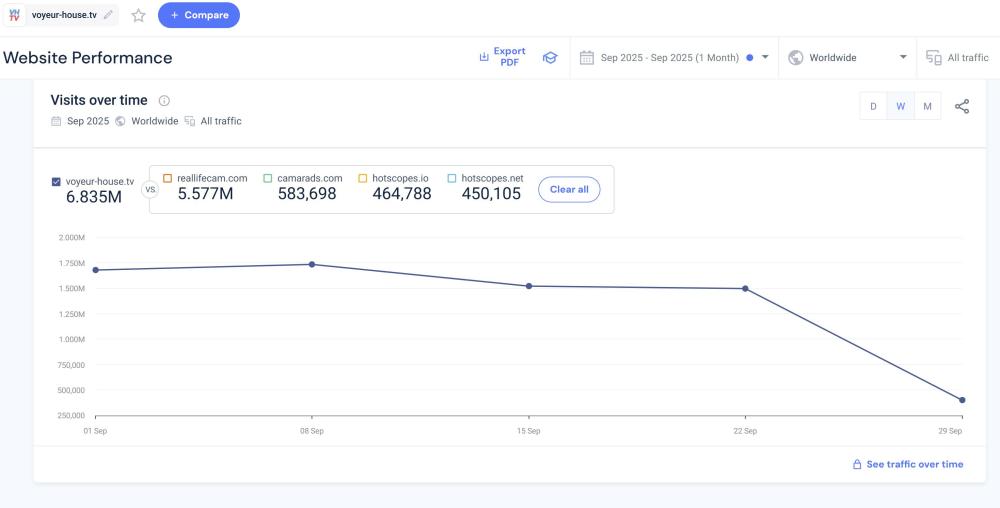Click the 08 Sep data point on the chart

[312, 264]
